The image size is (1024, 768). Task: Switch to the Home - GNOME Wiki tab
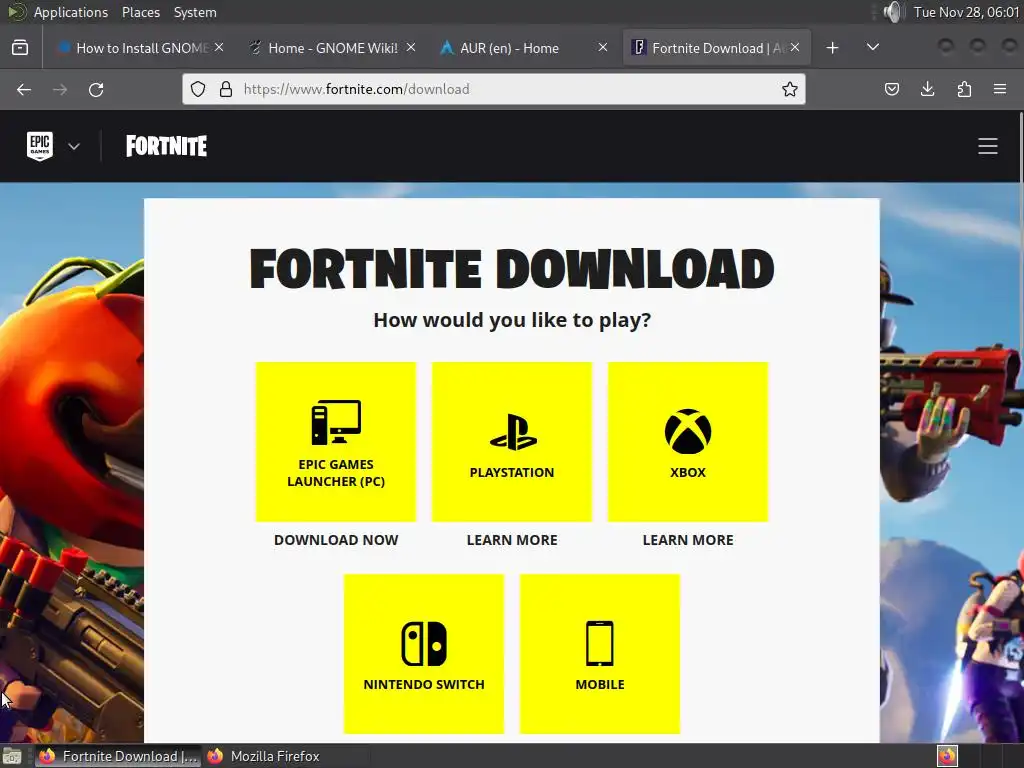[x=333, y=48]
